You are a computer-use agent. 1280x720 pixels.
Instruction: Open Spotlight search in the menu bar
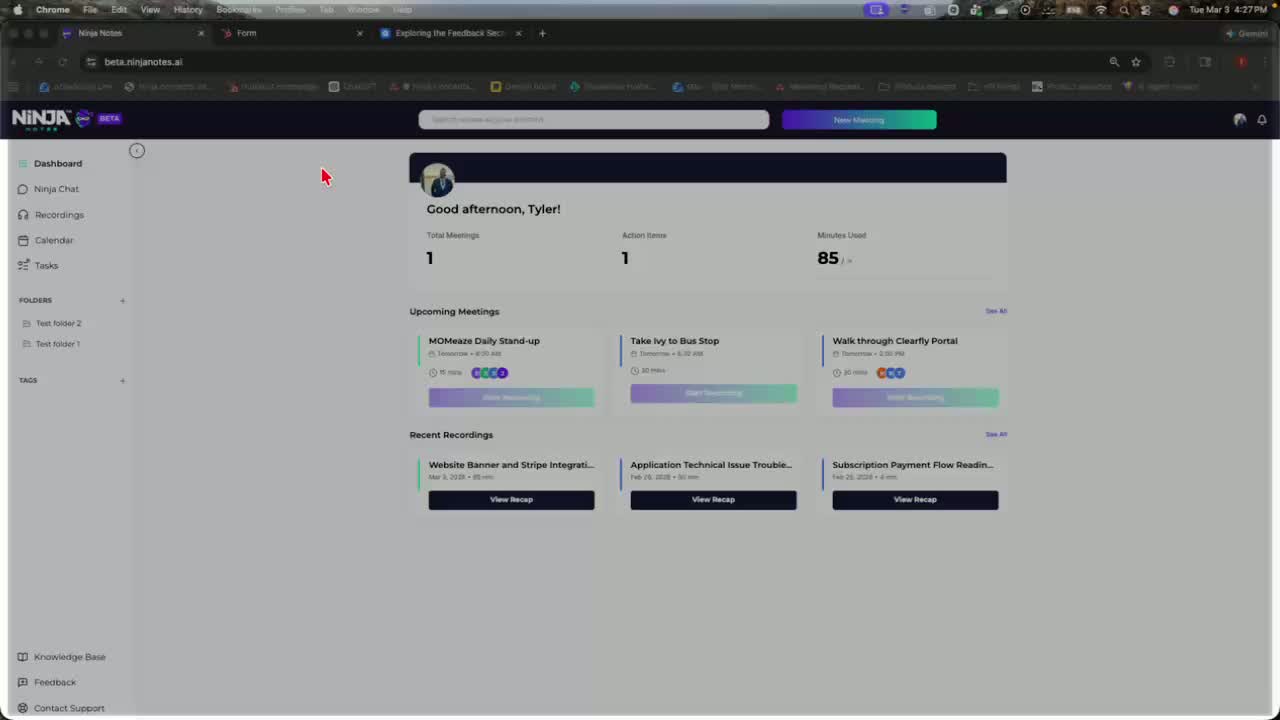pyautogui.click(x=1124, y=10)
